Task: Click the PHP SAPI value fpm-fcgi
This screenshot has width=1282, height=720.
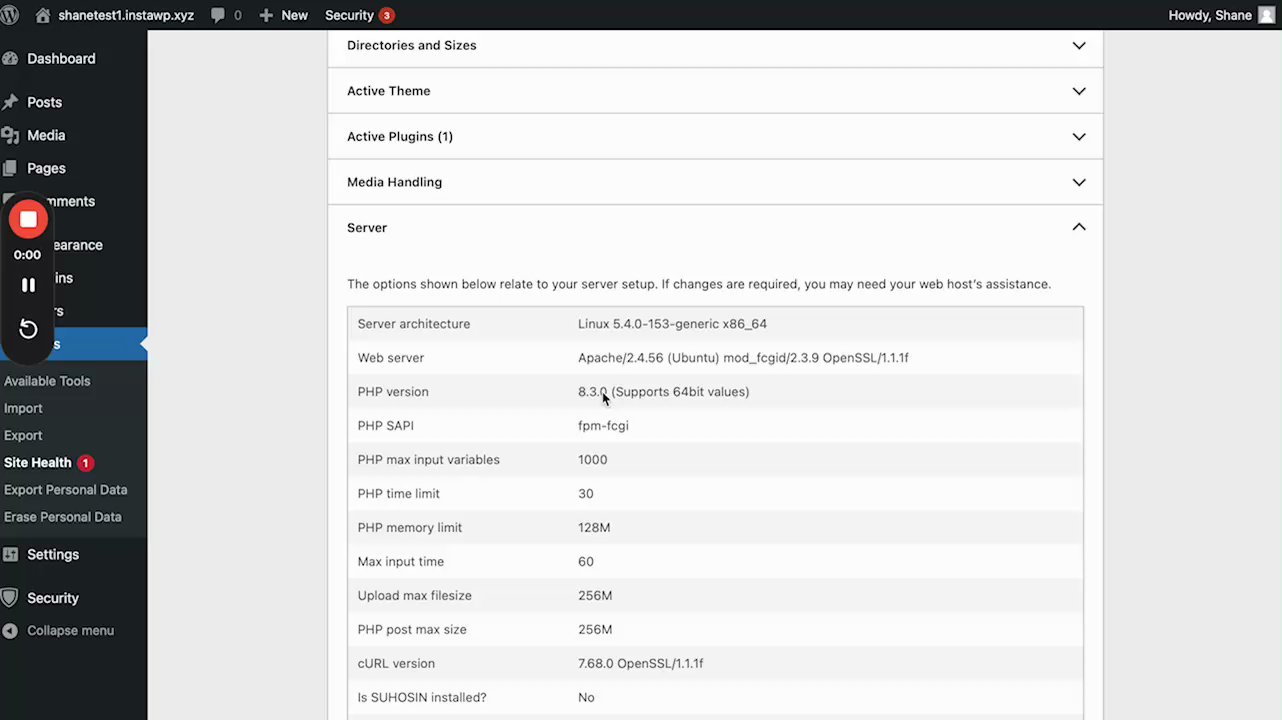Action: (603, 426)
